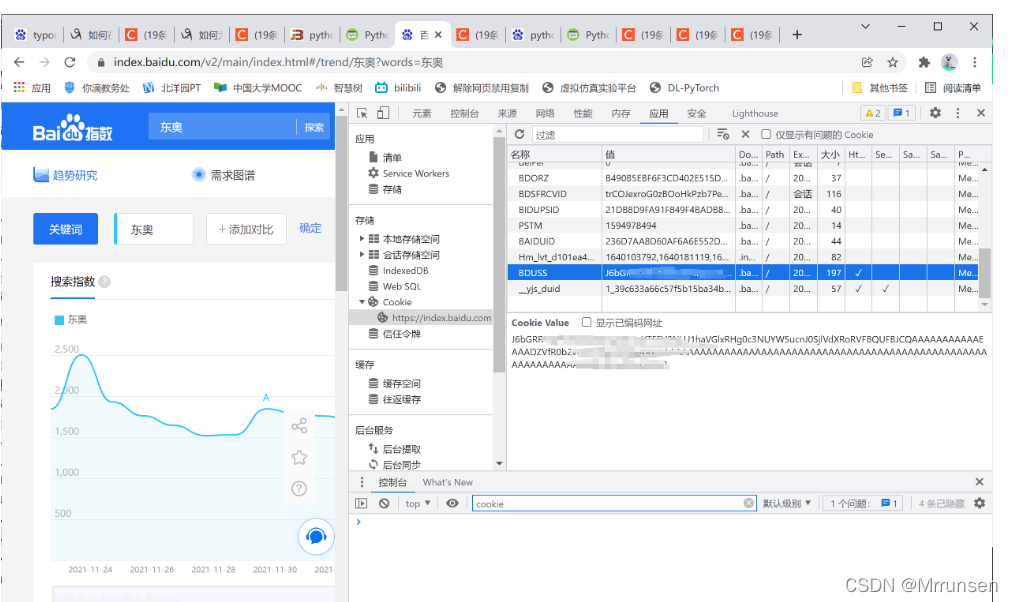1013x602 pixels.
Task: Check 显示已编码网址 checkbox
Action: point(587,322)
